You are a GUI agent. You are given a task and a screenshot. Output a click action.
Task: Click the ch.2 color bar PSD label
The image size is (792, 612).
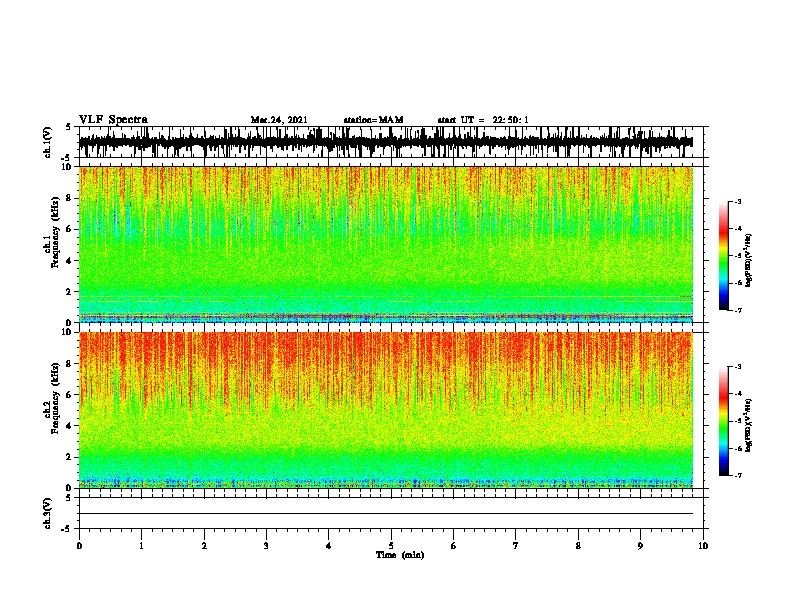tap(749, 425)
